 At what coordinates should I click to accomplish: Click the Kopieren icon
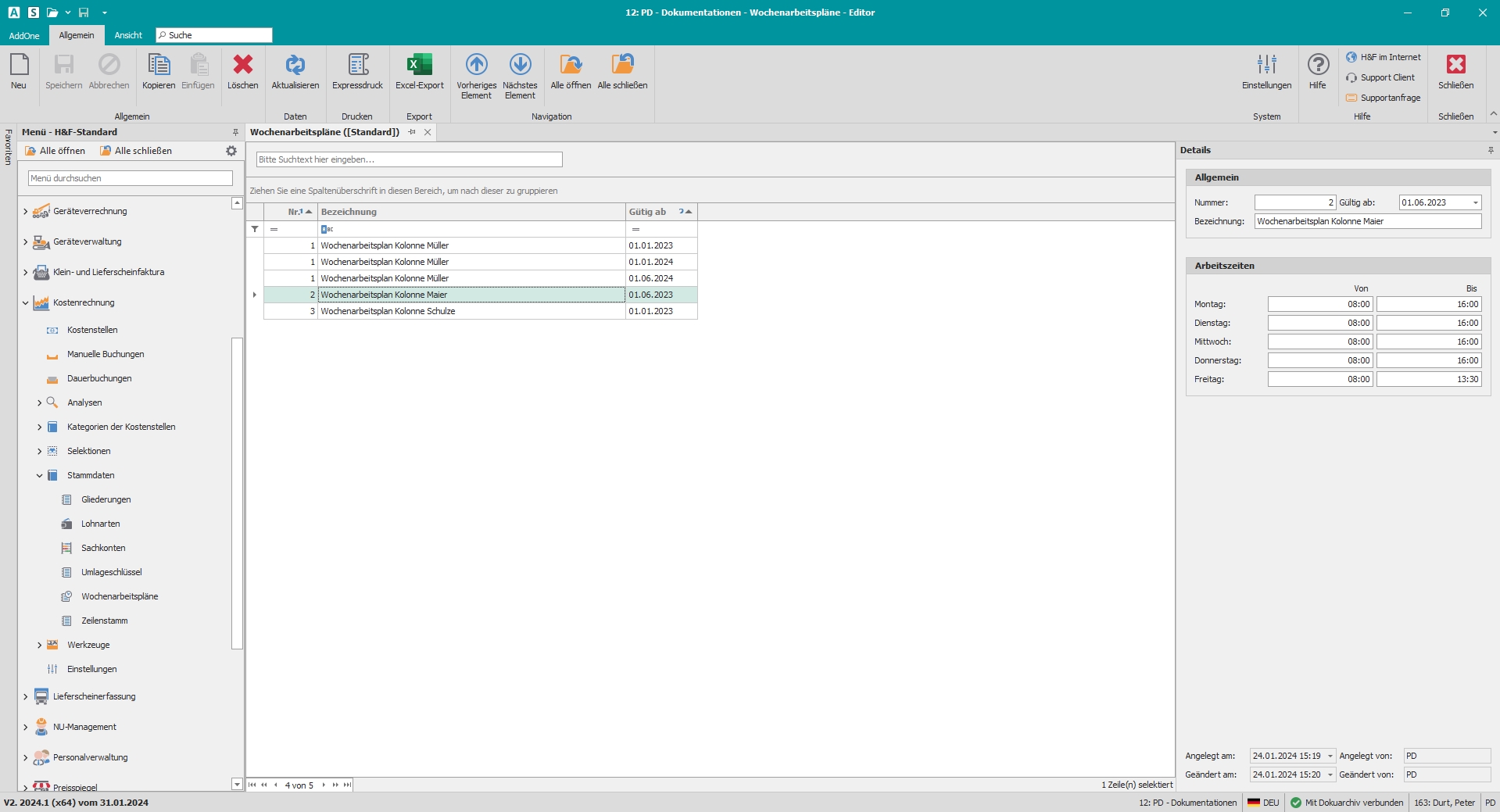159,66
